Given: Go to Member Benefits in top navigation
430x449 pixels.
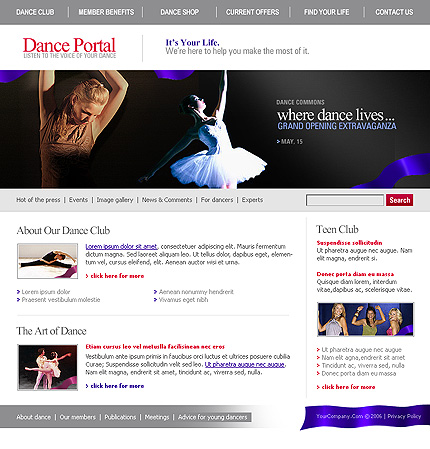Looking at the screenshot, I should click(x=106, y=12).
